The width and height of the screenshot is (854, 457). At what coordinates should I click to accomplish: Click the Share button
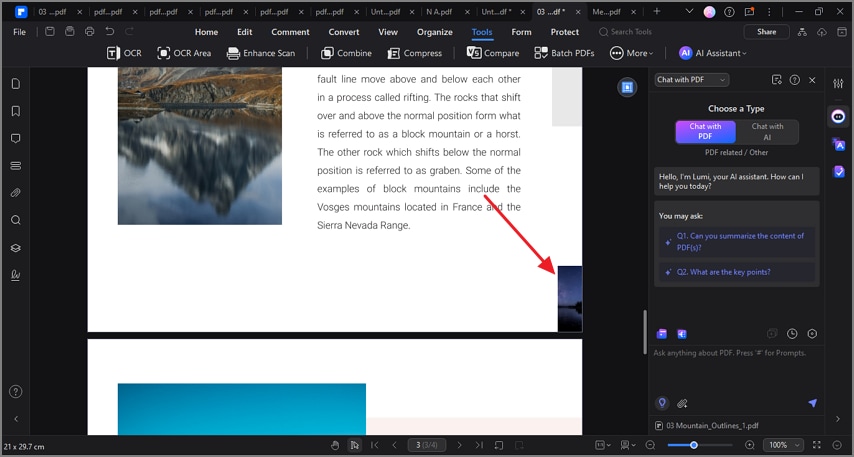tap(766, 32)
